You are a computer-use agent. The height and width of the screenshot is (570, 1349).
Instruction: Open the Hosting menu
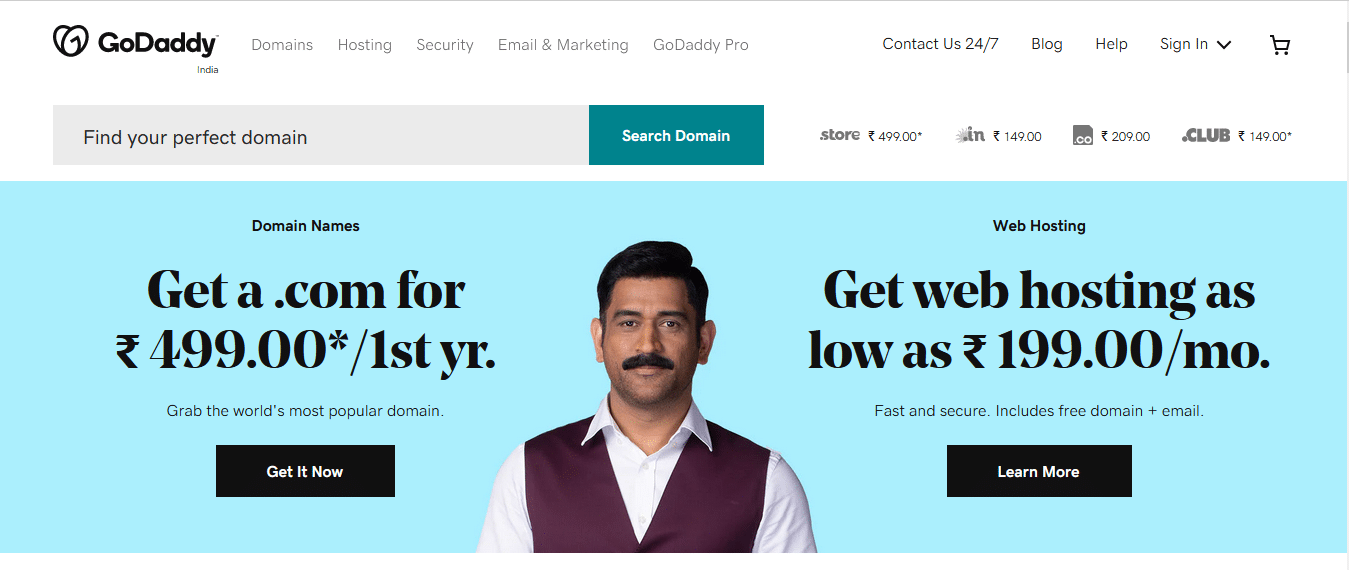(x=365, y=45)
